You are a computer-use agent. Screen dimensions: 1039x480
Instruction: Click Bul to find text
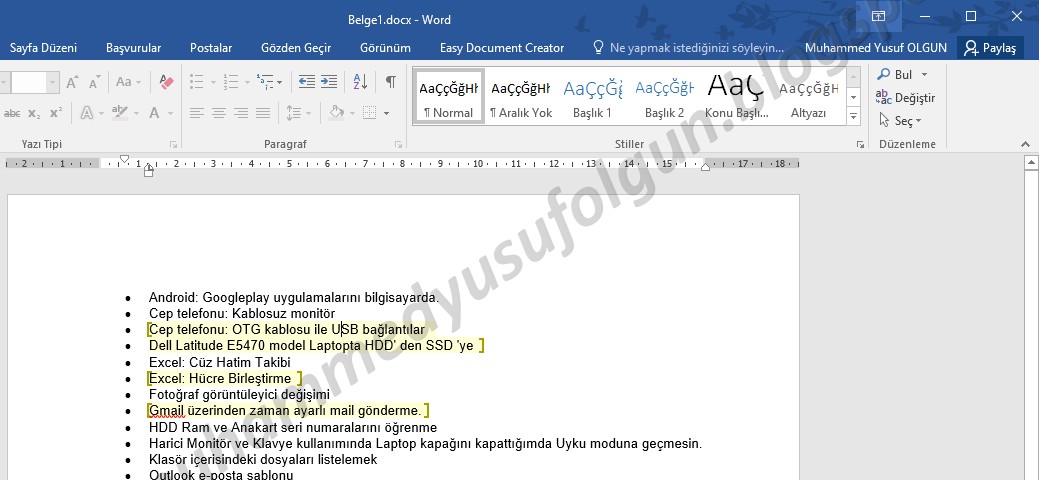point(895,75)
